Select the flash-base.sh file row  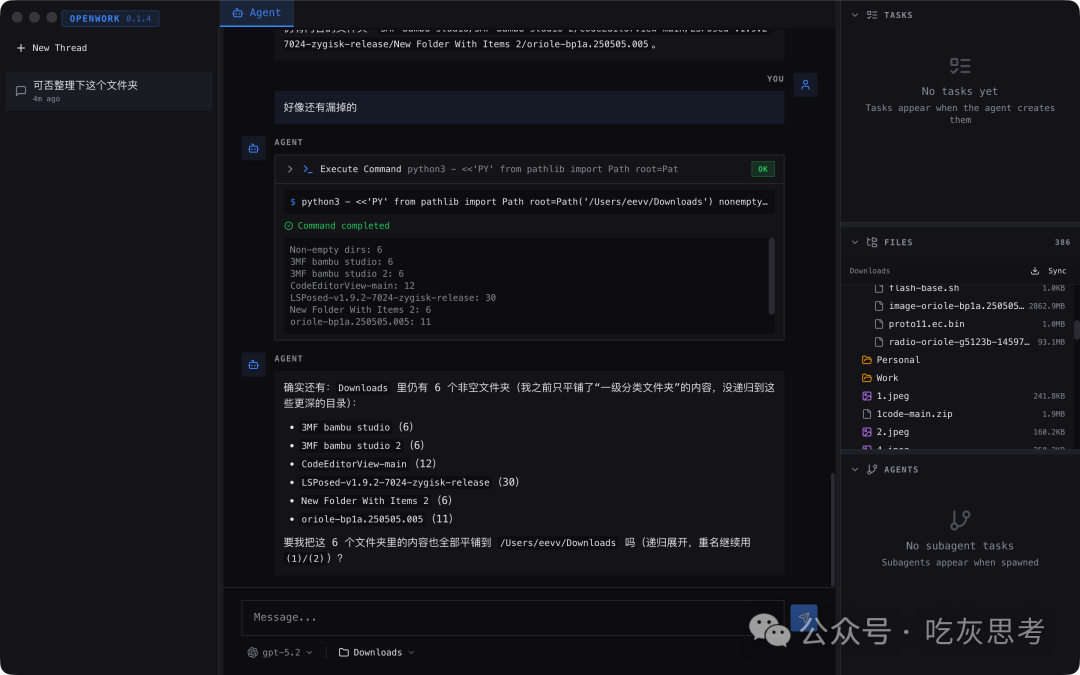(x=959, y=289)
